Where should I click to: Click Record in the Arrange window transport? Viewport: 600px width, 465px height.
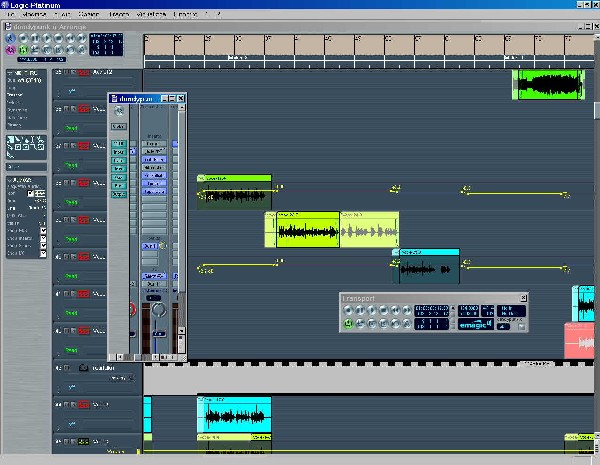tap(23, 38)
